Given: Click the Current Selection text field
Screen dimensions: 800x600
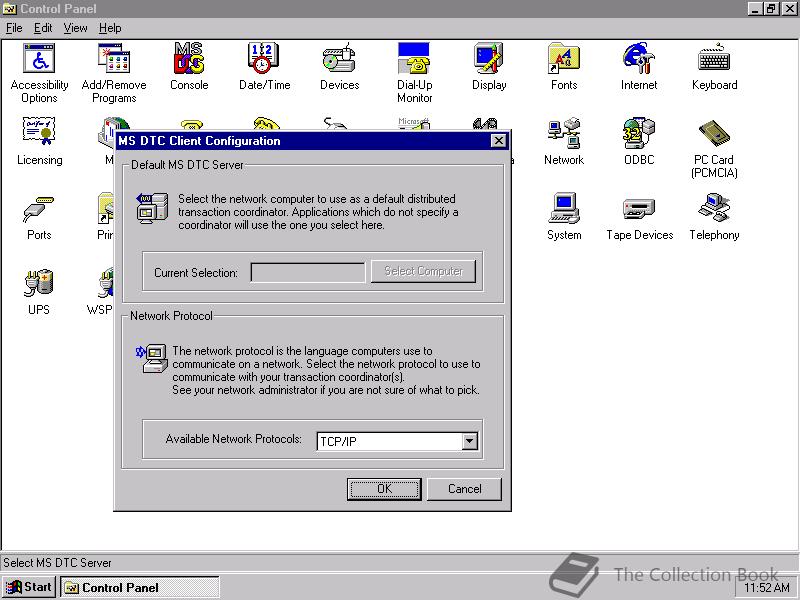Looking at the screenshot, I should (x=308, y=272).
